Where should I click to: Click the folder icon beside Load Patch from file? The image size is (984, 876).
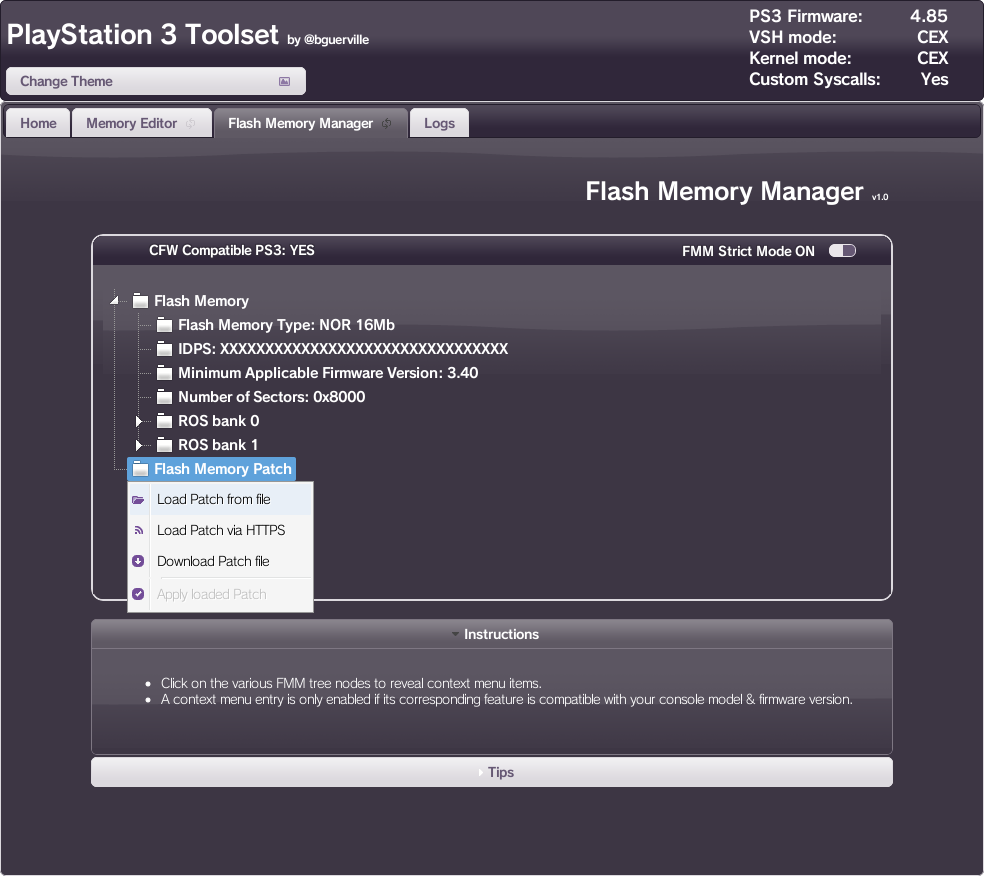click(139, 499)
